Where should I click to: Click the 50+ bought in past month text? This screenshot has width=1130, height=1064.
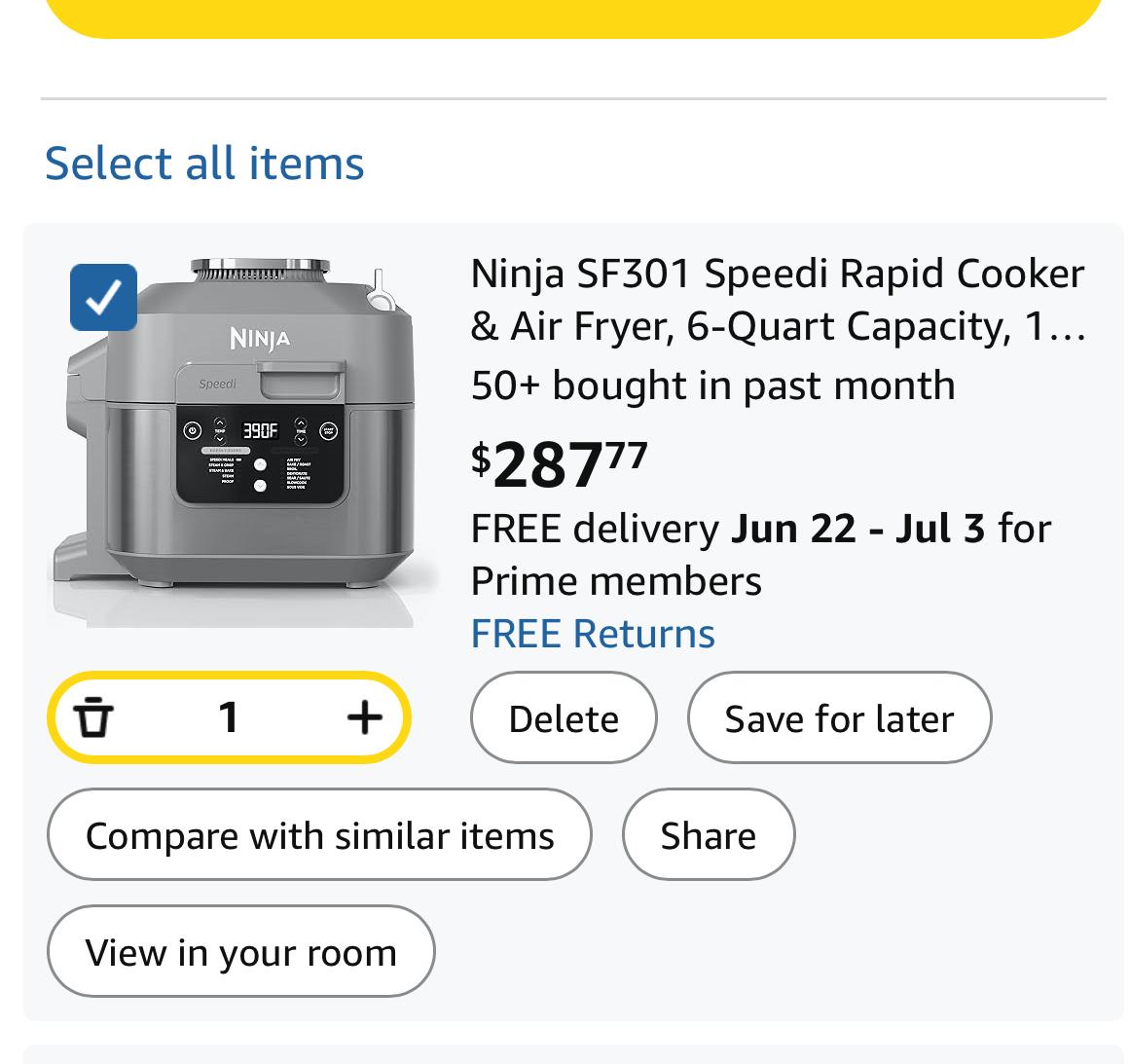712,385
